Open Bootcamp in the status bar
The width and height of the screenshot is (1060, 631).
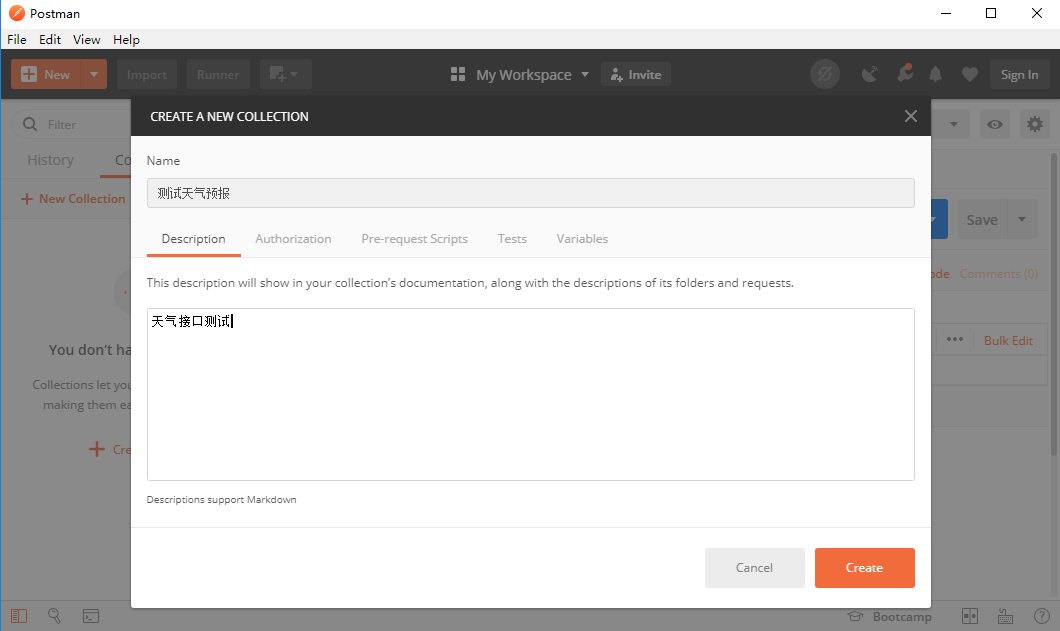(x=890, y=616)
